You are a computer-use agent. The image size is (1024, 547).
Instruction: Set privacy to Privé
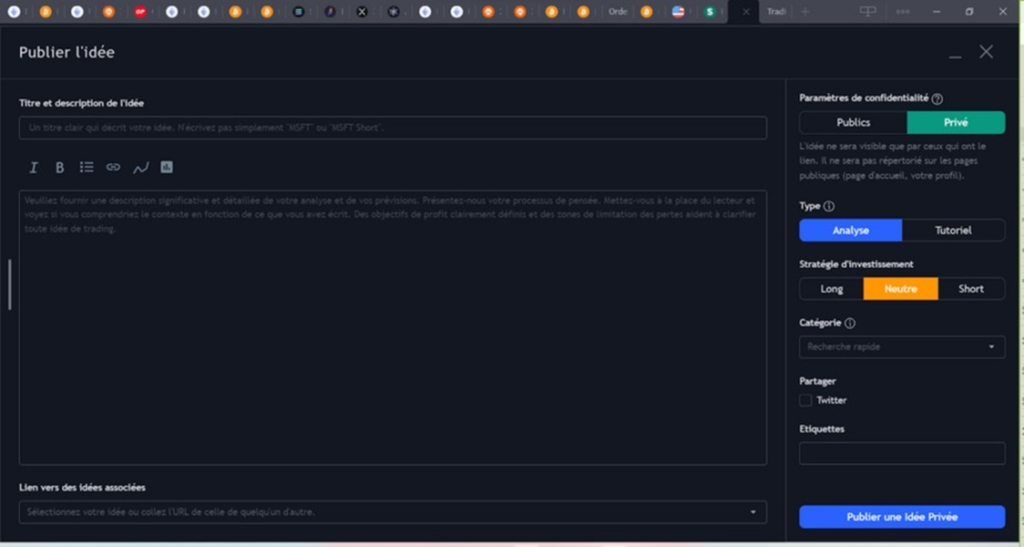coord(955,123)
